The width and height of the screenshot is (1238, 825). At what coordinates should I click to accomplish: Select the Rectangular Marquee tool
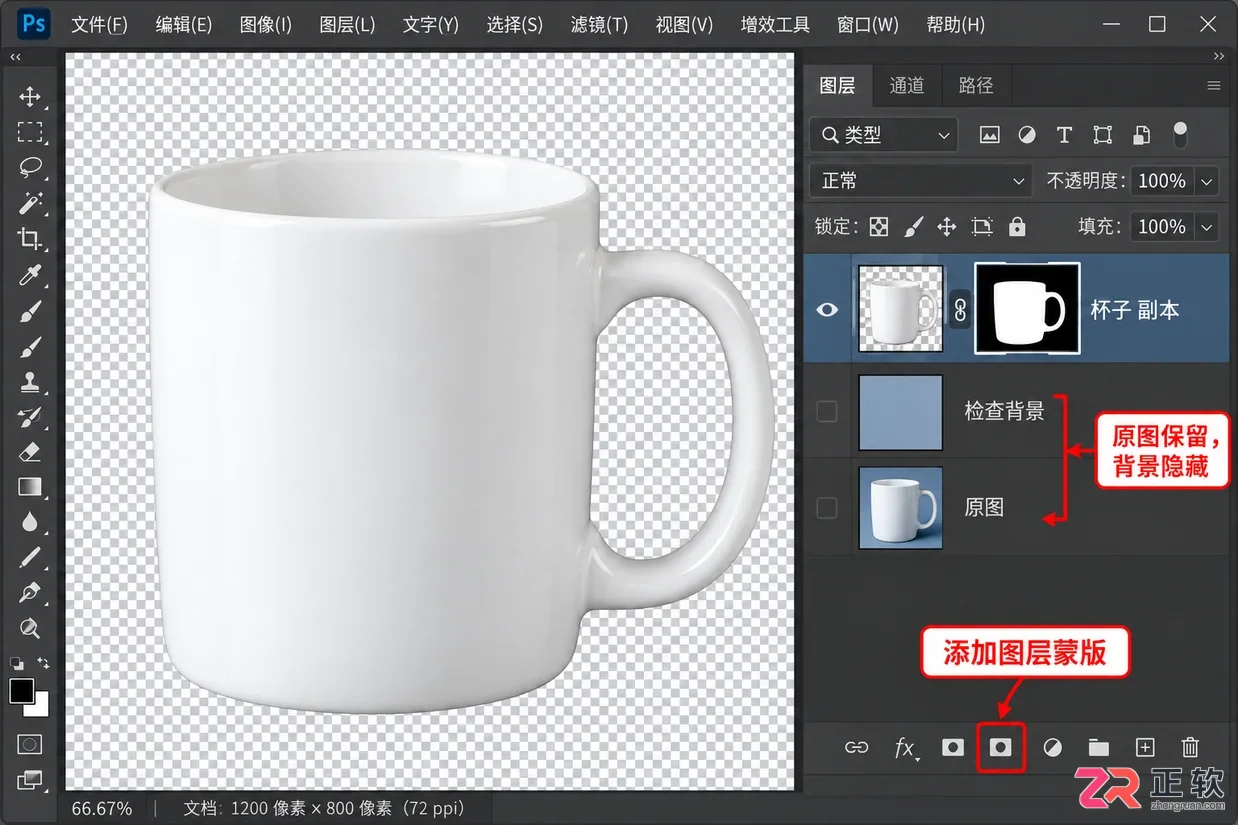pos(30,132)
